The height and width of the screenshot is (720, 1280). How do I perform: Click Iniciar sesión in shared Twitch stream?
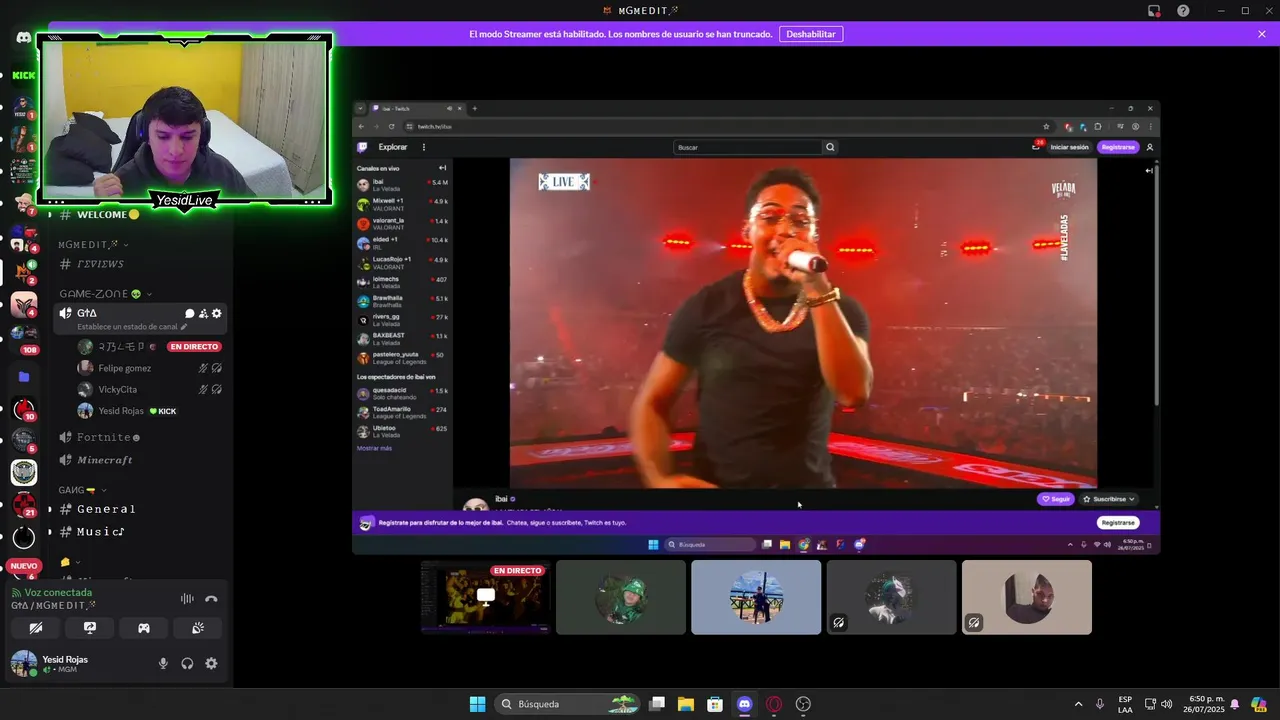(1070, 147)
